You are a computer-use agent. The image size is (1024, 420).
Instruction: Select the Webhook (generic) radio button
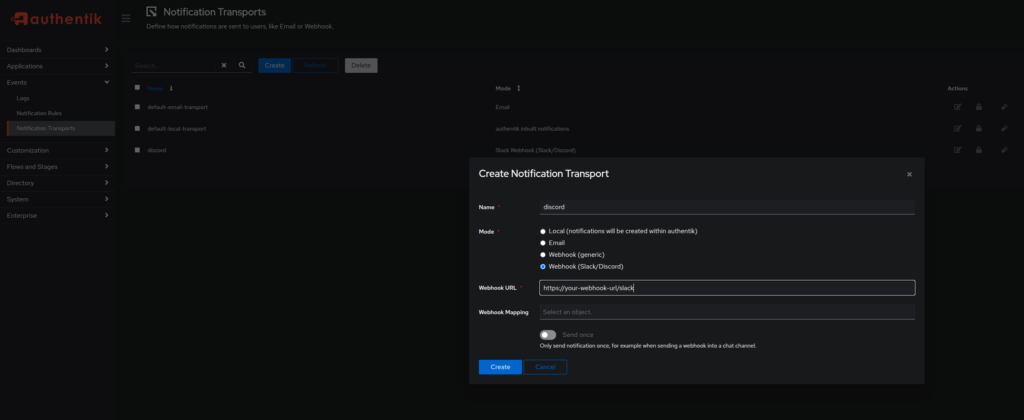[543, 255]
